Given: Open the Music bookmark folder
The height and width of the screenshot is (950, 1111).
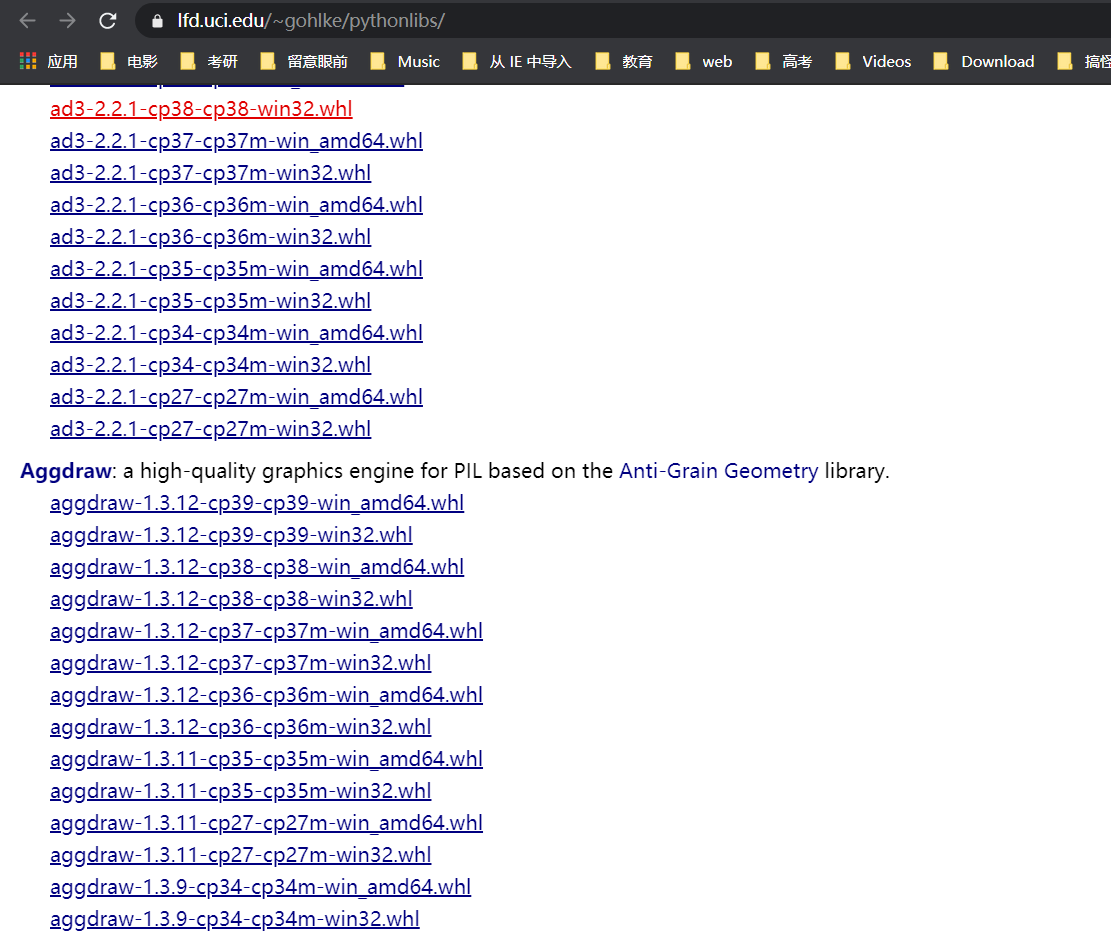Looking at the screenshot, I should click(x=405, y=62).
